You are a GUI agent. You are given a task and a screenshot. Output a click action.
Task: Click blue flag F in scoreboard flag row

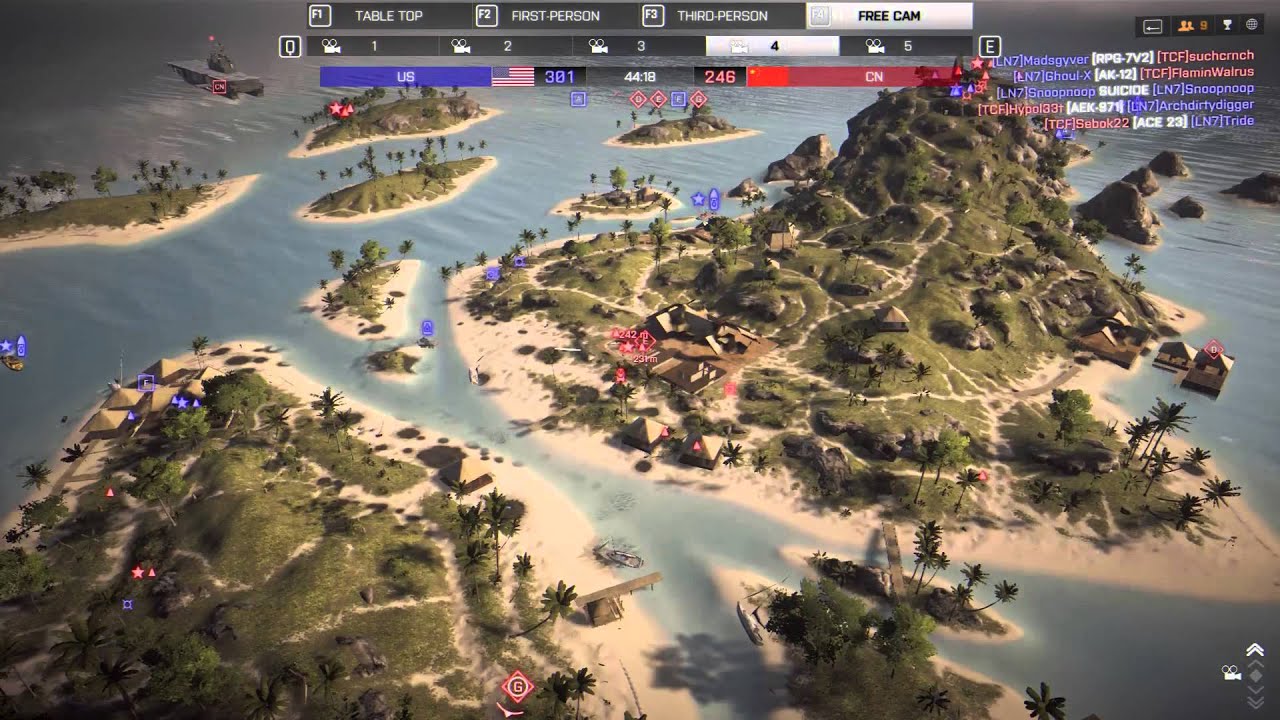[678, 98]
